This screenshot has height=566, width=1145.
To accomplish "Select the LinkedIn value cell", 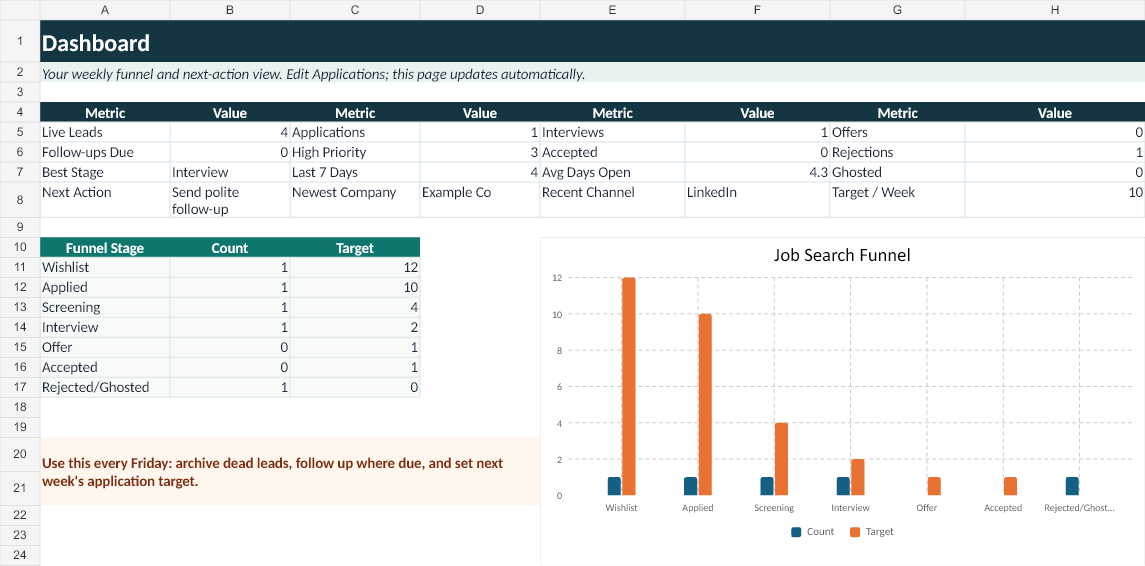I will click(x=757, y=199).
